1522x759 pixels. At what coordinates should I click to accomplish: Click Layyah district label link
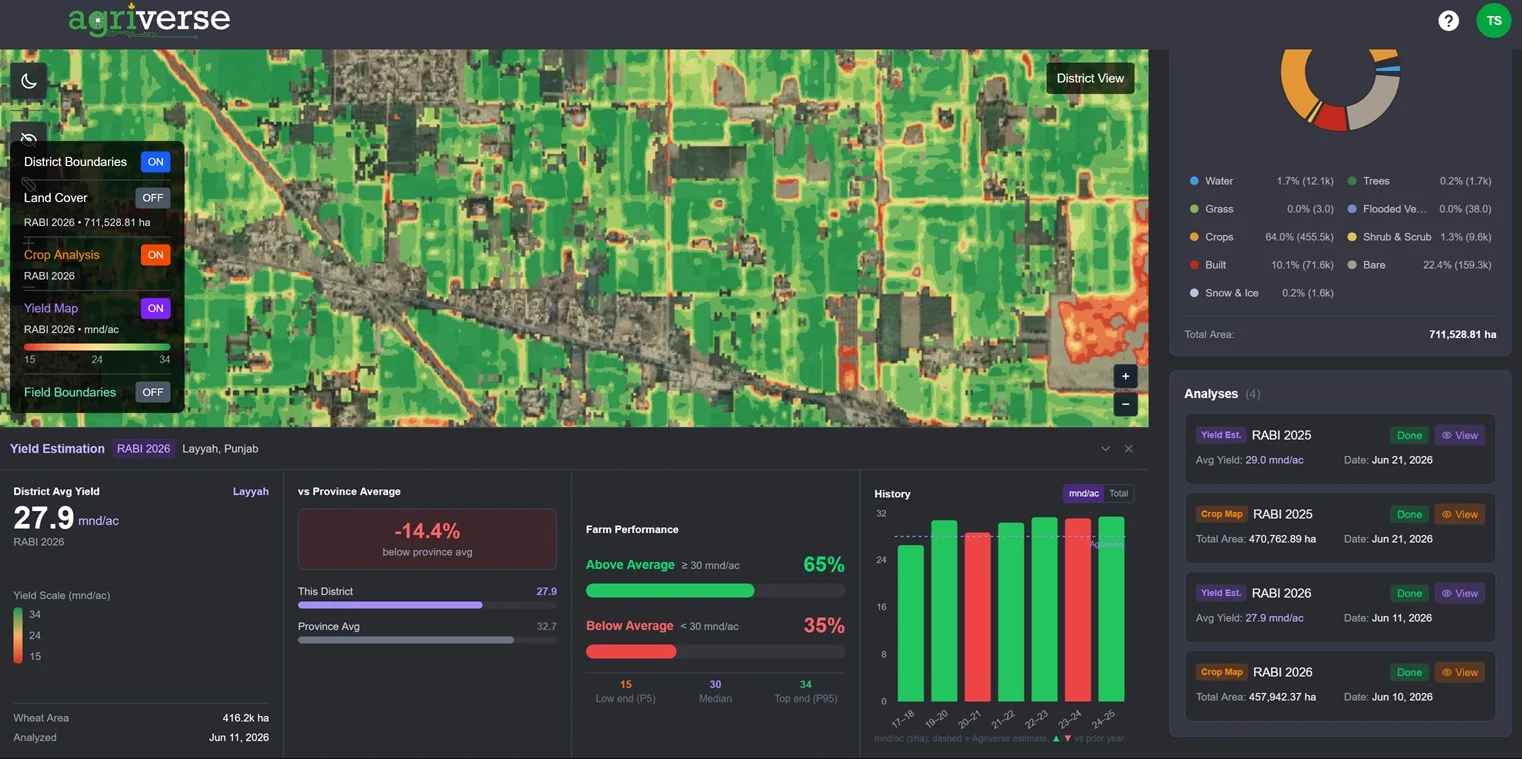[251, 491]
